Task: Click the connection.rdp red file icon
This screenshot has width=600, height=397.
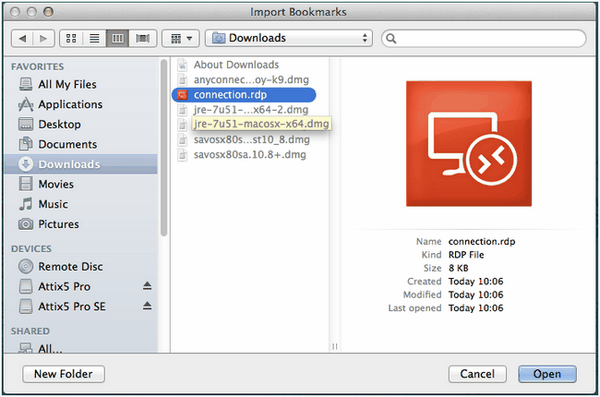Action: [182, 95]
